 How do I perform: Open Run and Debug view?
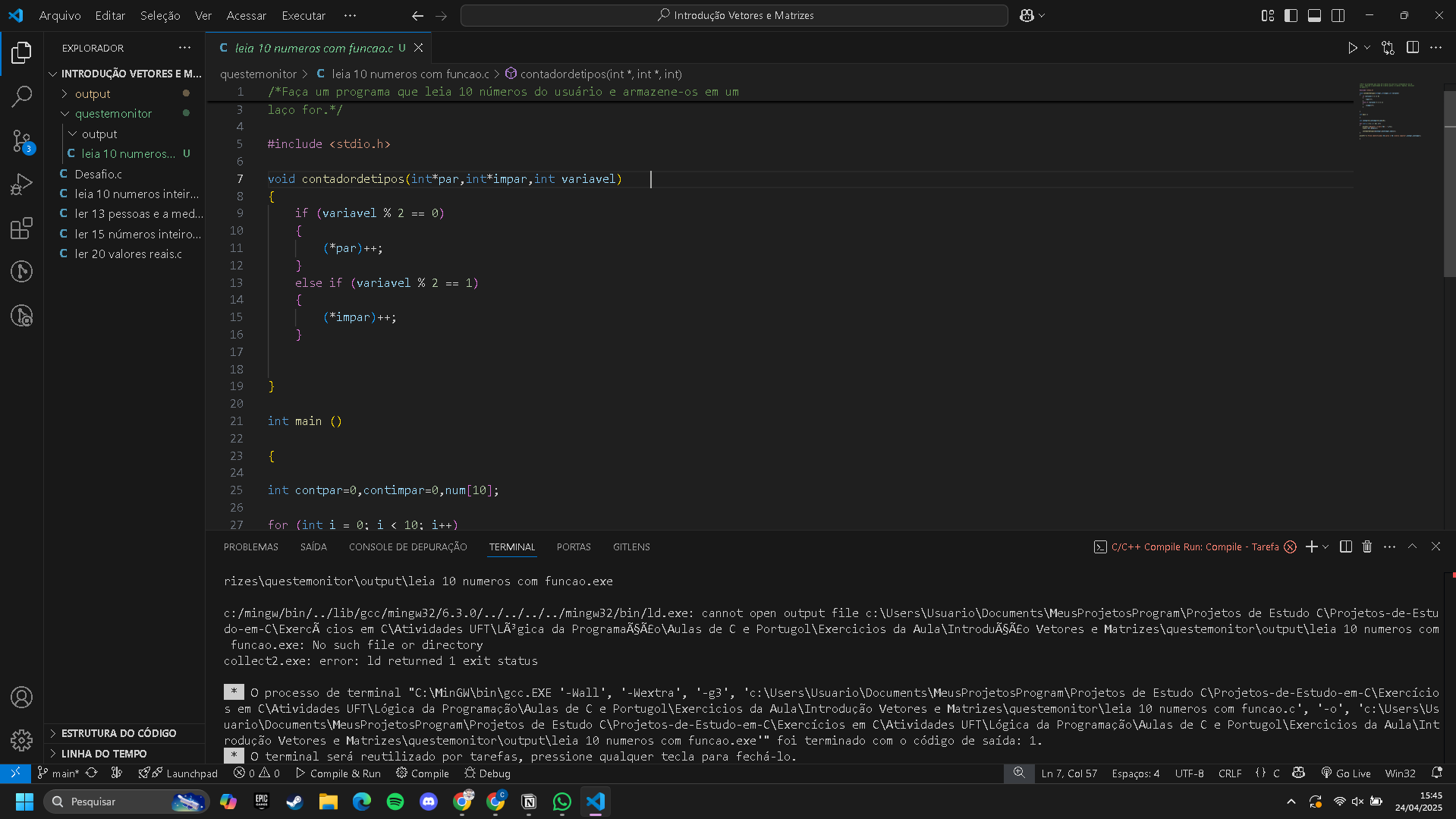click(x=21, y=184)
